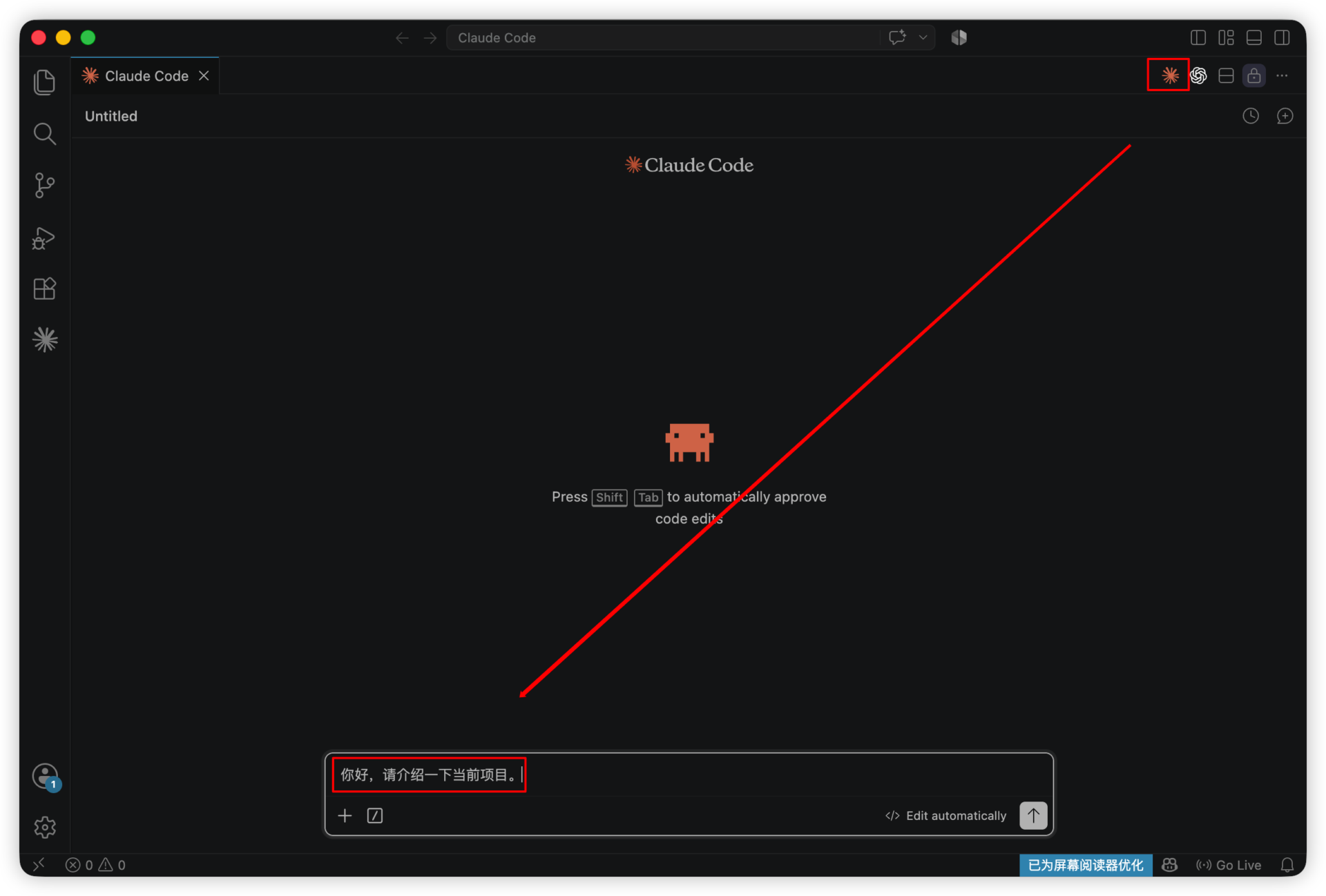Click the 已为屏幕阅读器优化 status item

pos(1085,865)
